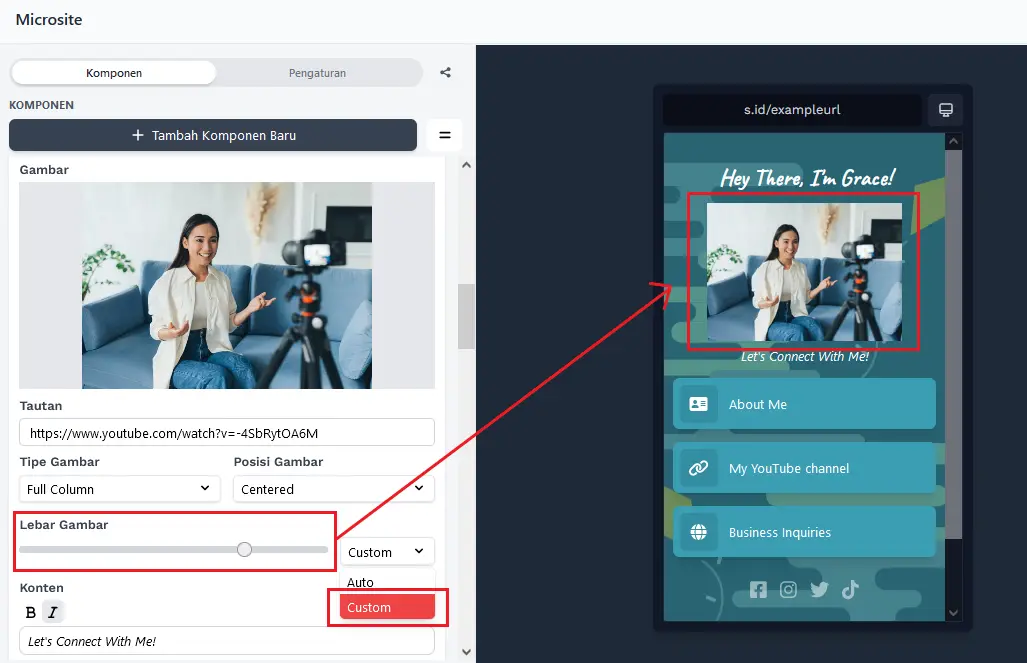Select Auto from the width options

361,582
